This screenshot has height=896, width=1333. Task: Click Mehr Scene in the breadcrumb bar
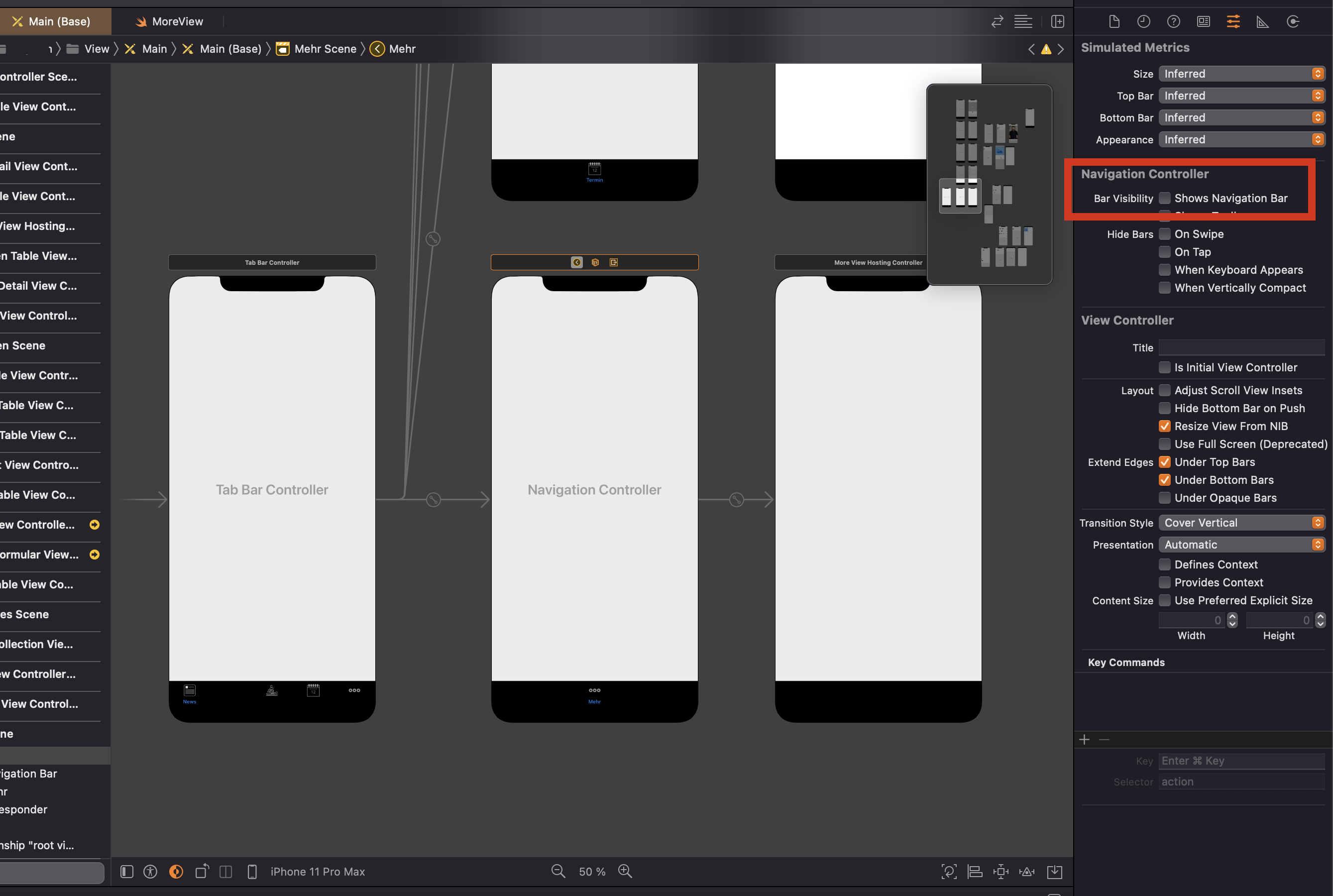pos(325,49)
